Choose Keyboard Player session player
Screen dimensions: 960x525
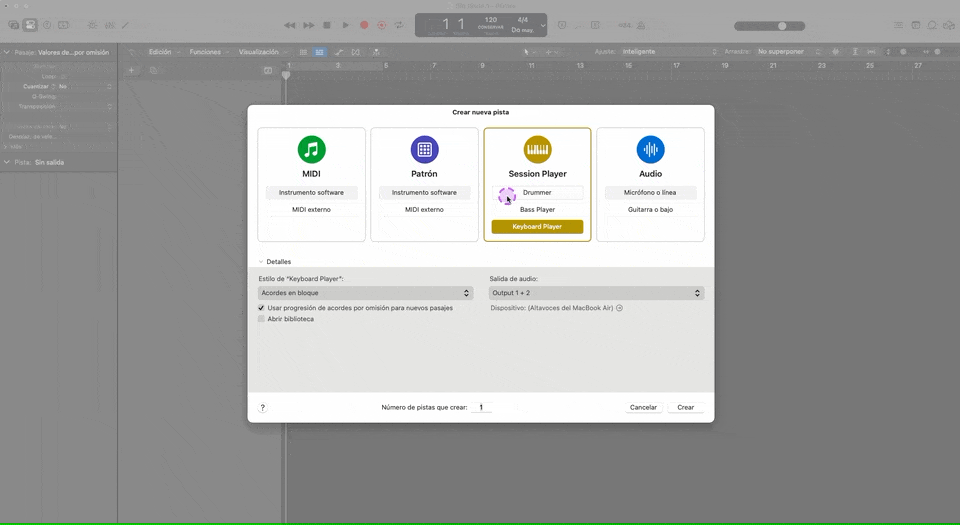point(538,227)
